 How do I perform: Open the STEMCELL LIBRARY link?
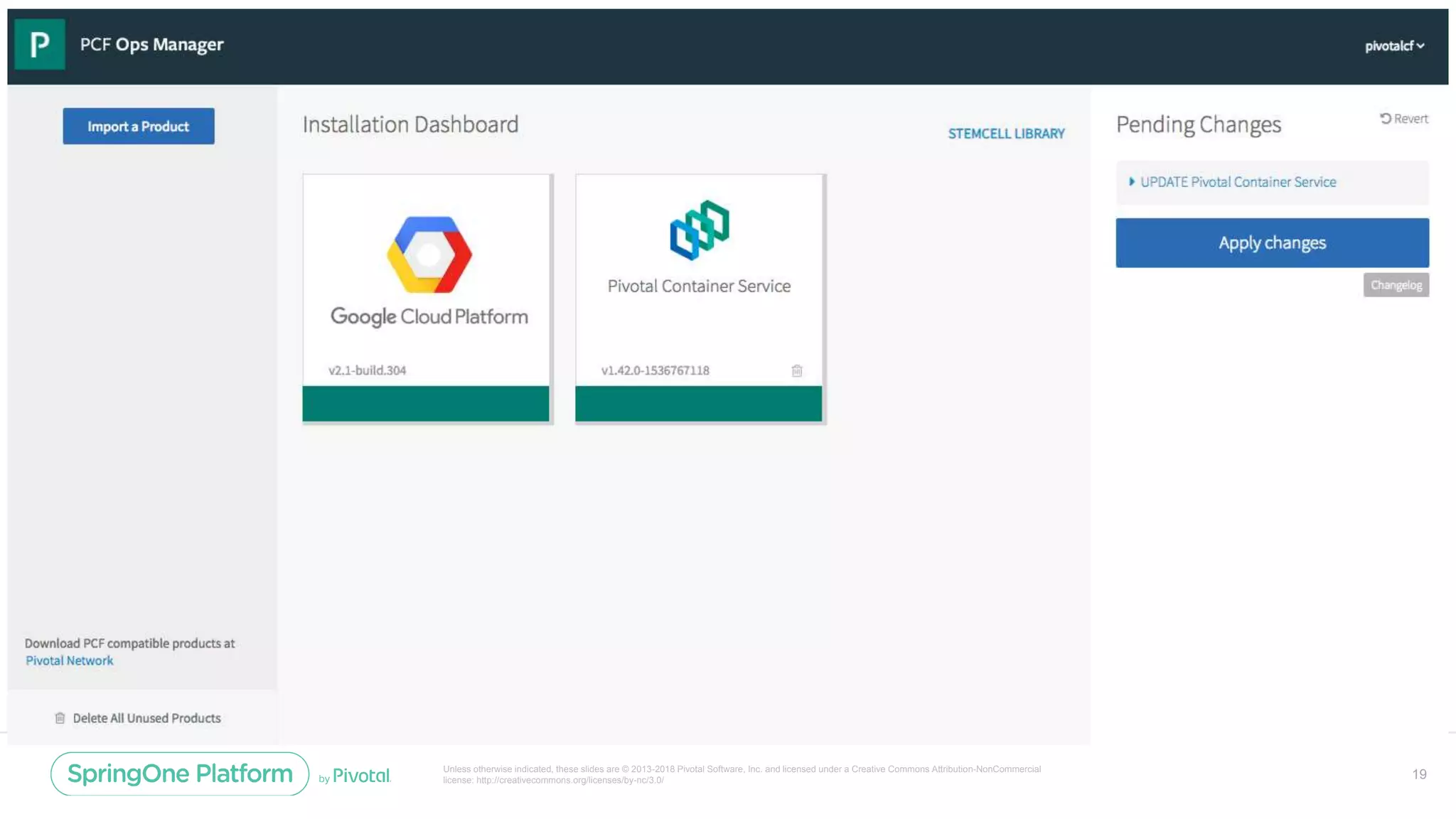pyautogui.click(x=1006, y=134)
